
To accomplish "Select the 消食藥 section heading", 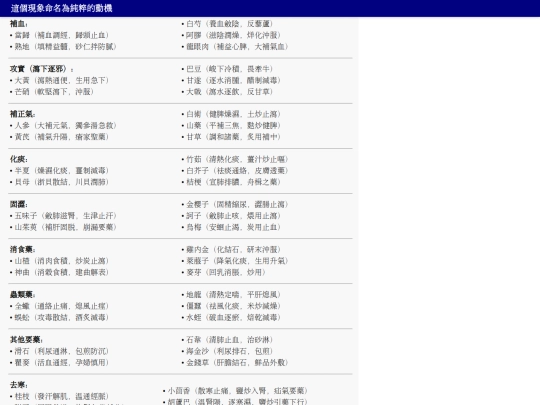I will click(x=22, y=249).
